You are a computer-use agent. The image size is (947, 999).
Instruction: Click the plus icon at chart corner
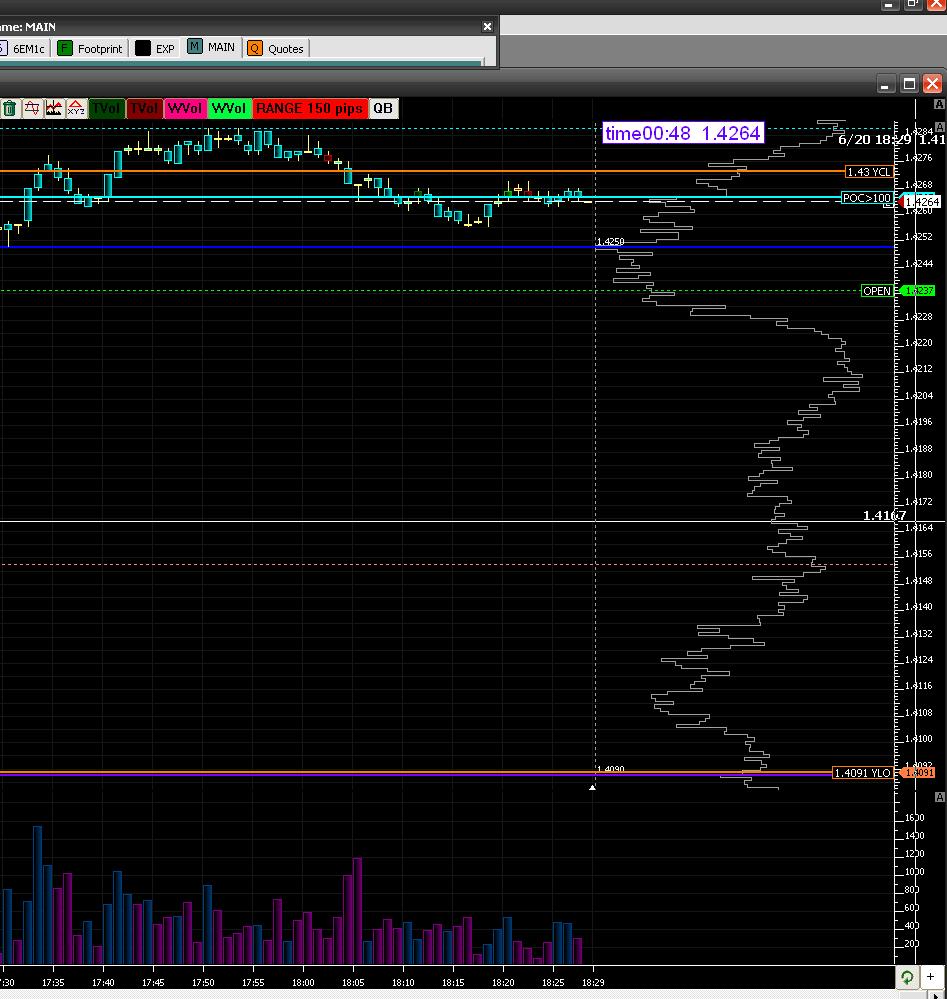click(930, 977)
